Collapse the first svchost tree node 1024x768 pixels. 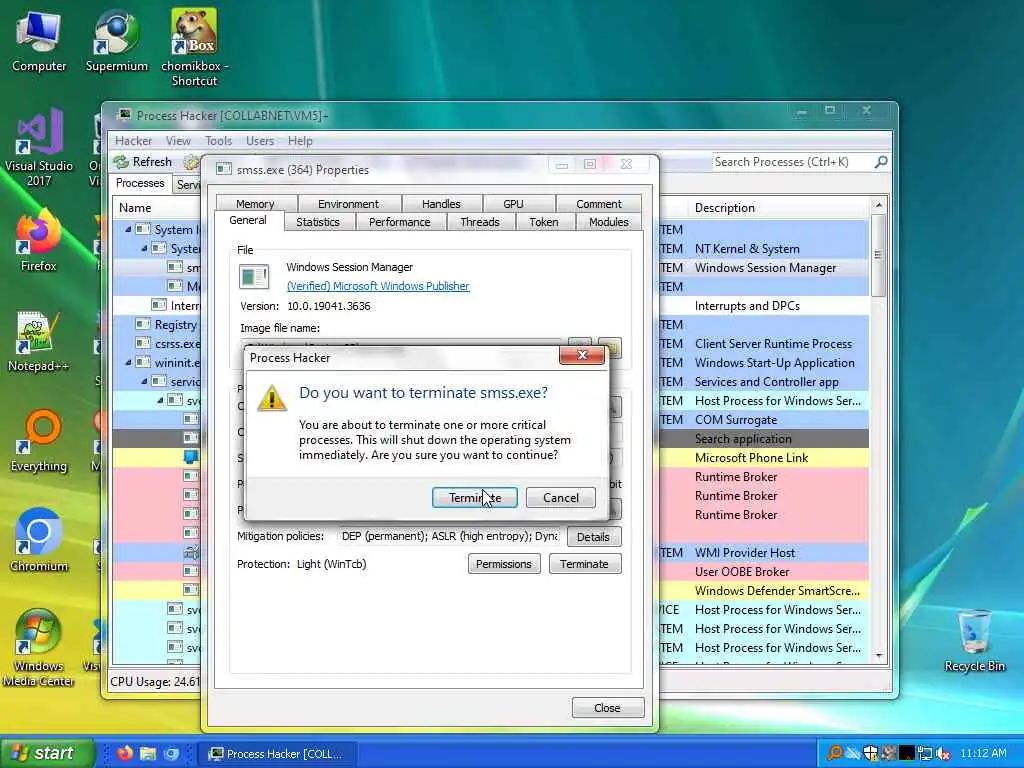(x=160, y=400)
